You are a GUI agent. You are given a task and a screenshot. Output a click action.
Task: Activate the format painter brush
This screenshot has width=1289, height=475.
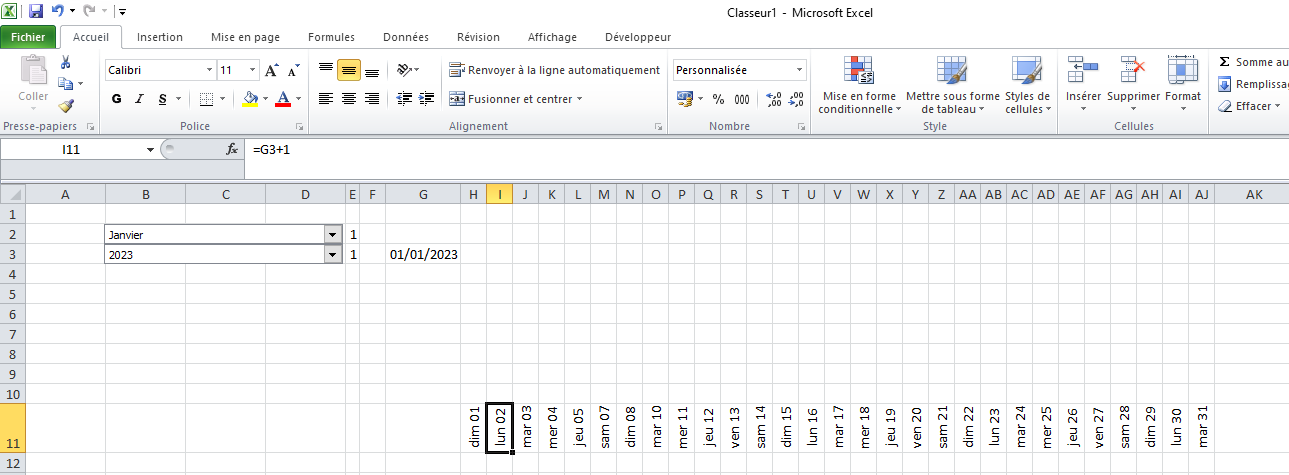pos(66,105)
